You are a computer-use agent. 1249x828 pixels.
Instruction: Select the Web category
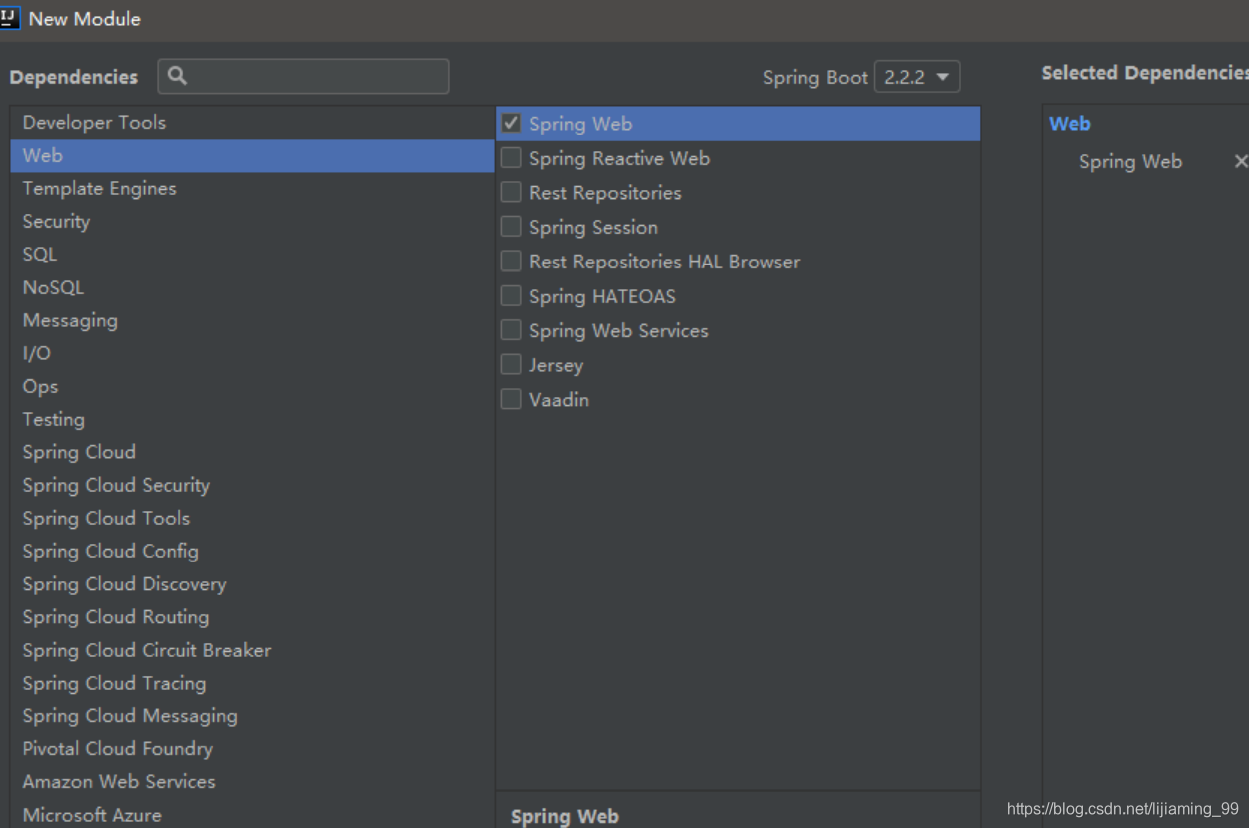(x=252, y=155)
